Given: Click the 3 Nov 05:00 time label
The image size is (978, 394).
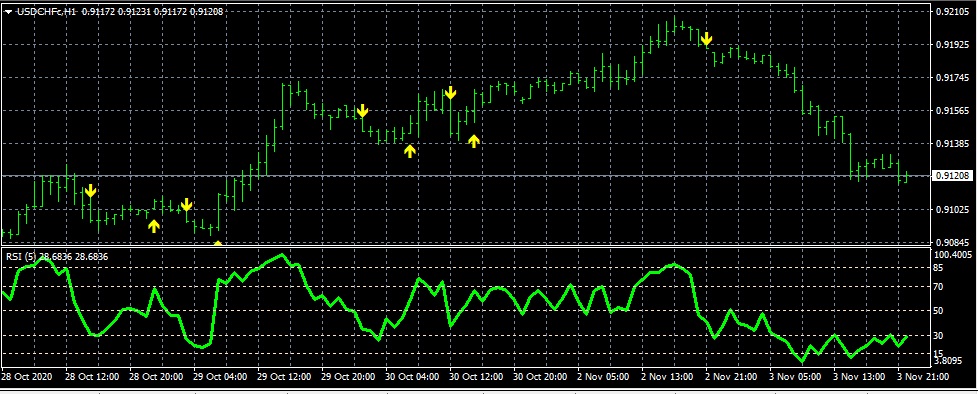Looking at the screenshot, I should 795,377.
